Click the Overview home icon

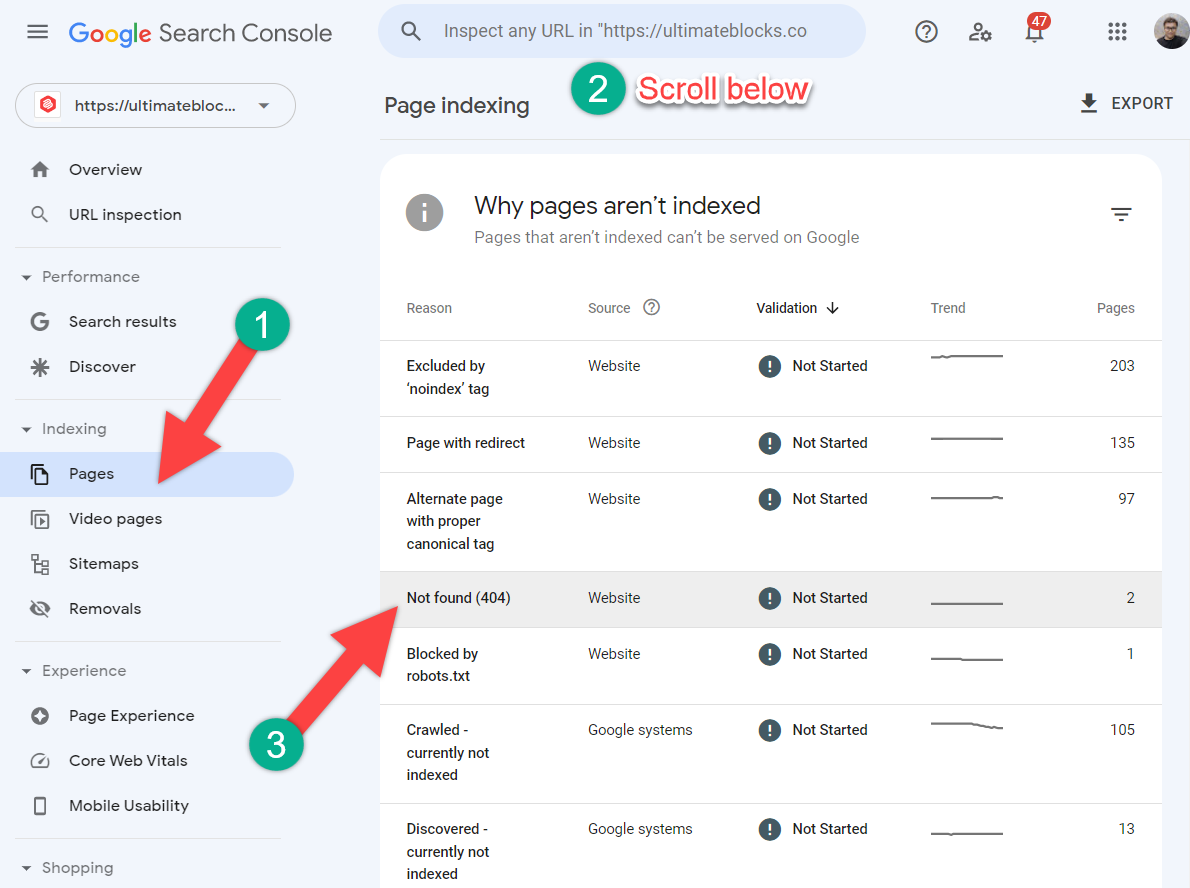(40, 169)
